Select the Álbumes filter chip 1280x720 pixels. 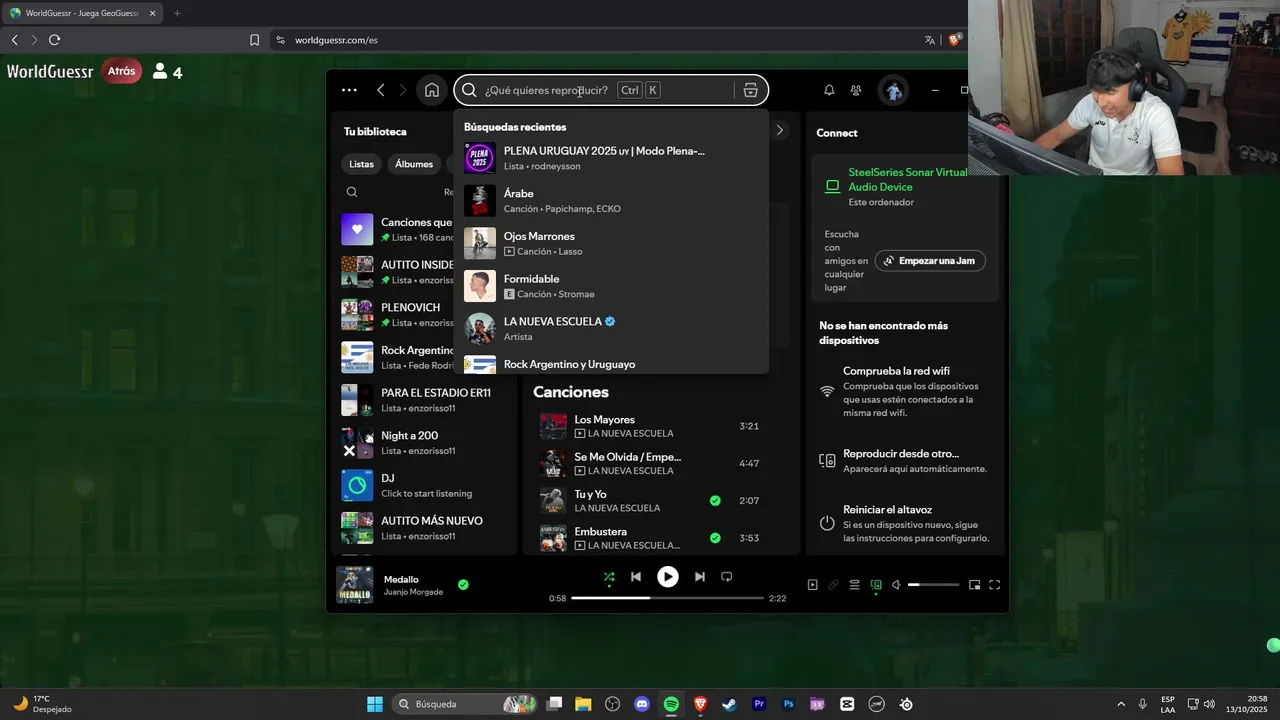(x=414, y=164)
